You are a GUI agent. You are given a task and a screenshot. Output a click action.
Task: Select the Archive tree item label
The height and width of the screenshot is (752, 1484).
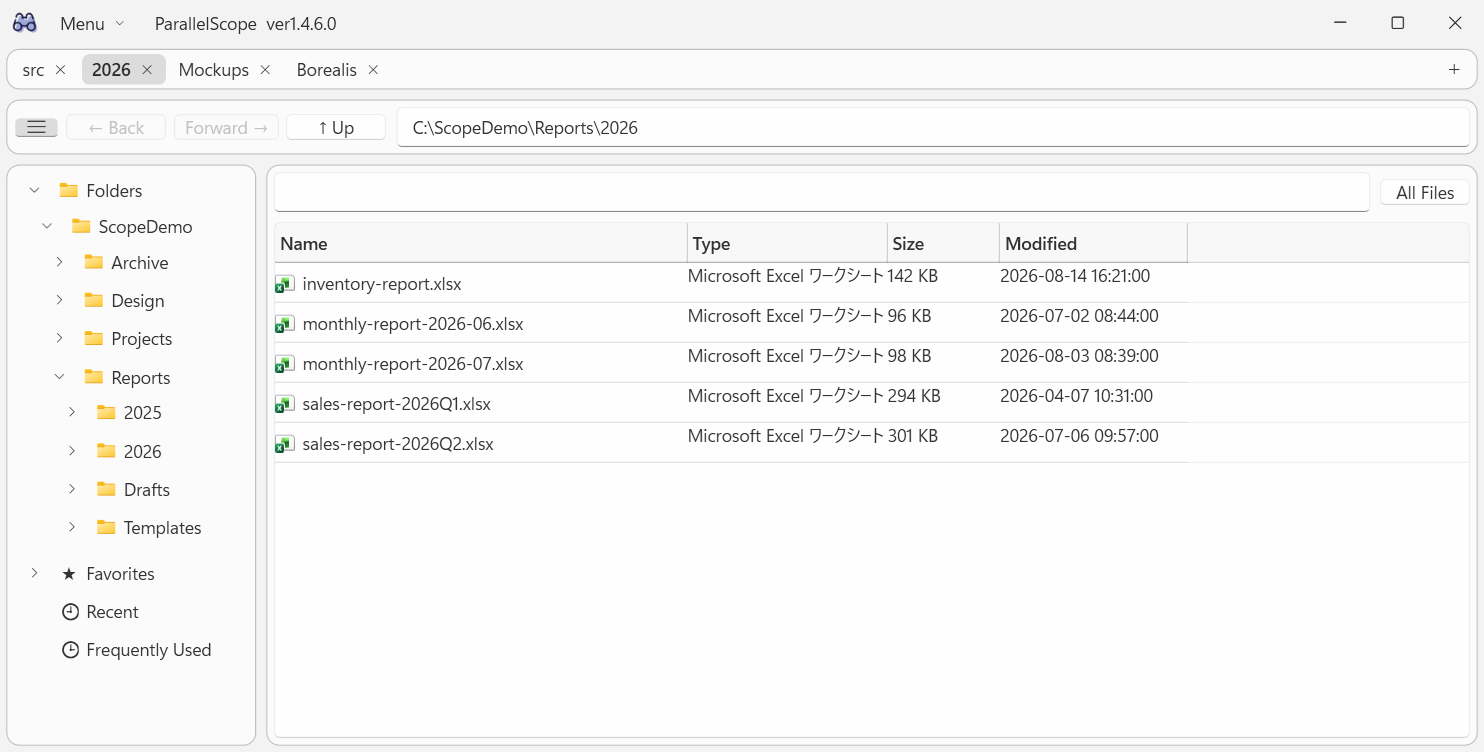[140, 263]
